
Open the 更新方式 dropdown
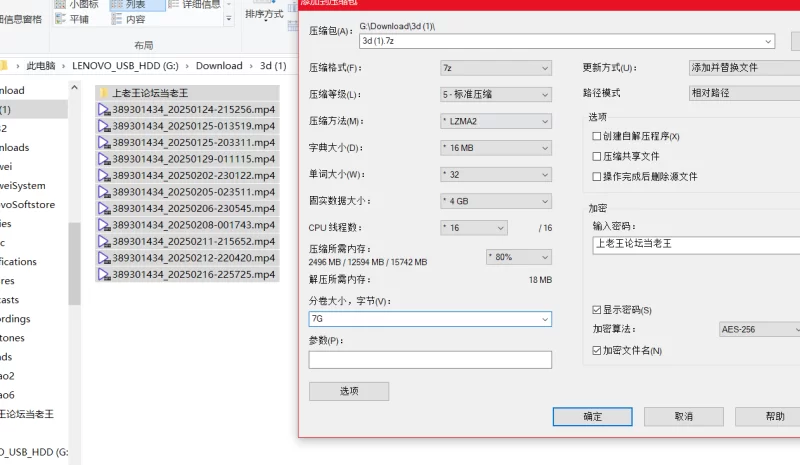click(744, 67)
